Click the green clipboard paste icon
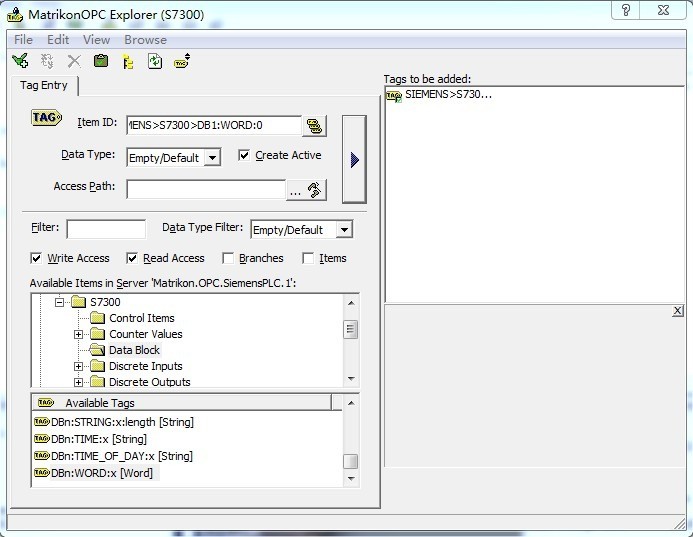693x537 pixels. coord(101,61)
